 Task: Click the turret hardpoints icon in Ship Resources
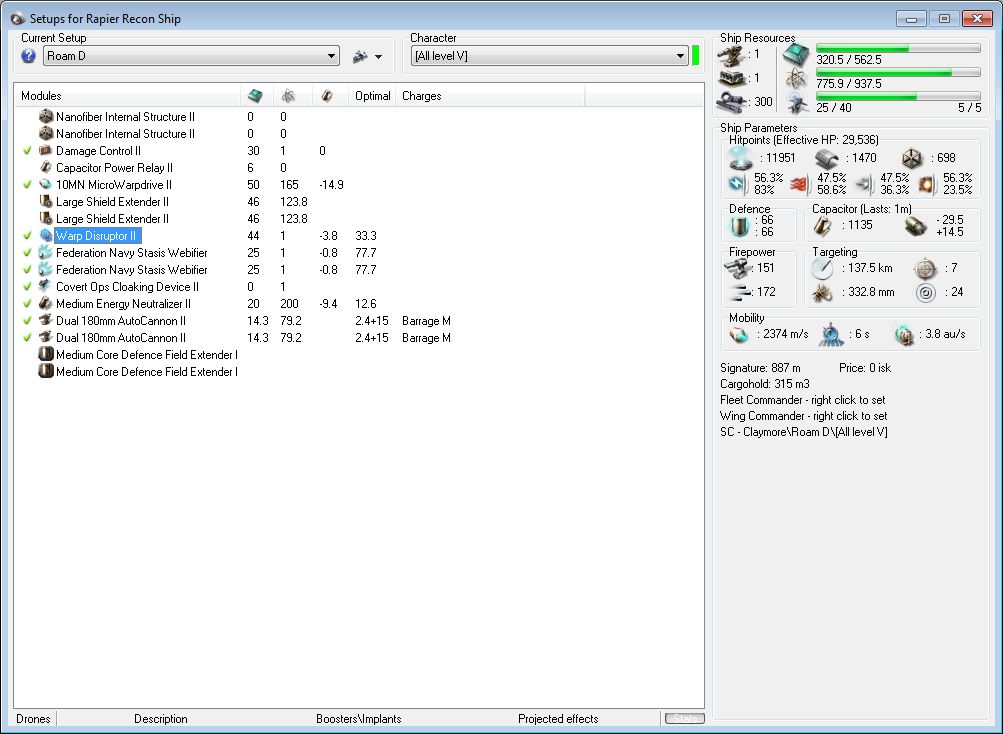(x=731, y=55)
